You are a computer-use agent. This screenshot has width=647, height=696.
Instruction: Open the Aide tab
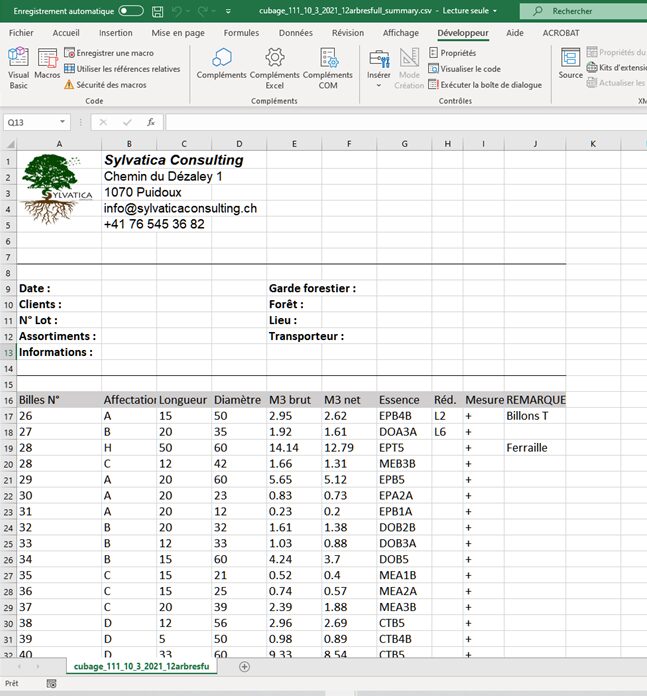coord(515,33)
